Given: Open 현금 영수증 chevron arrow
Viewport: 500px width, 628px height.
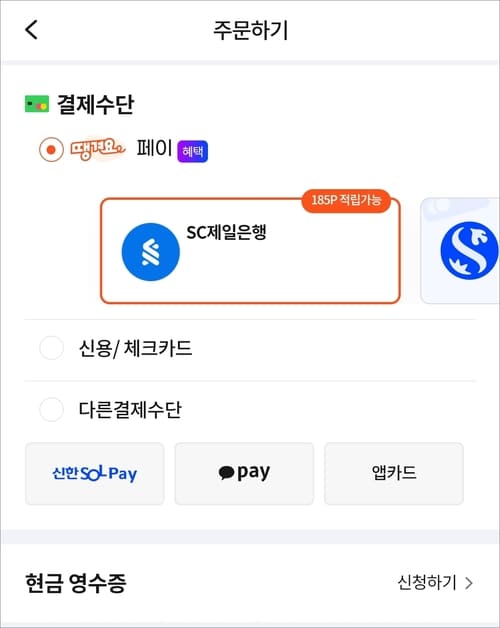Looking at the screenshot, I should point(469,583).
